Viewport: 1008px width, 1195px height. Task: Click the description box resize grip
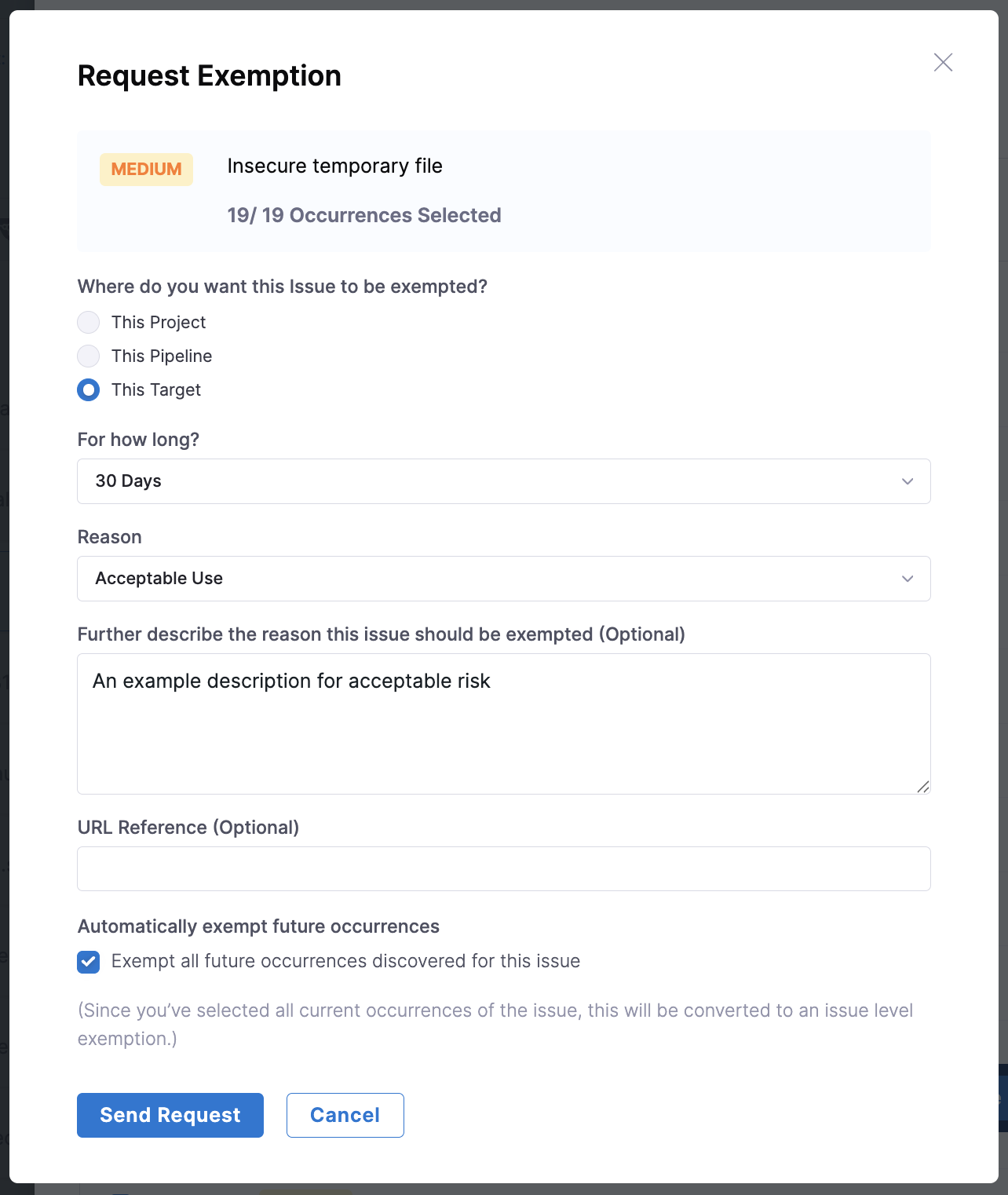[923, 787]
